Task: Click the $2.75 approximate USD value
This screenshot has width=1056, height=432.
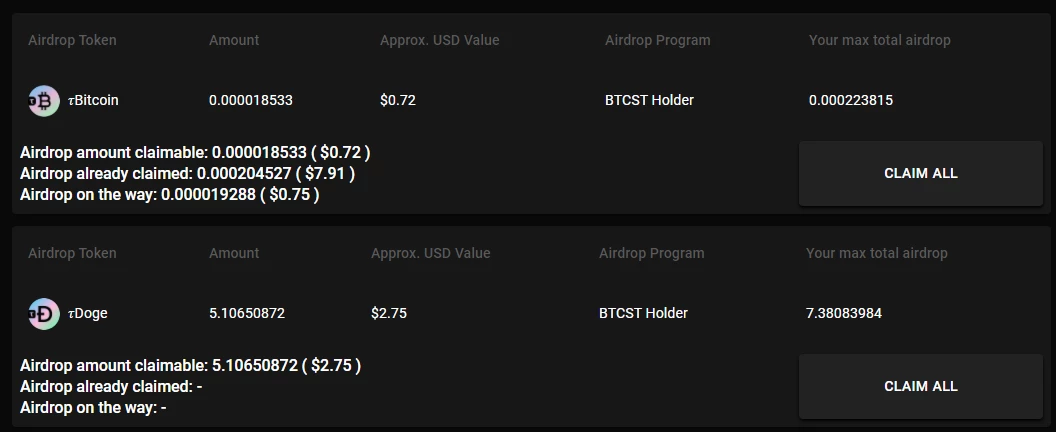Action: (389, 313)
